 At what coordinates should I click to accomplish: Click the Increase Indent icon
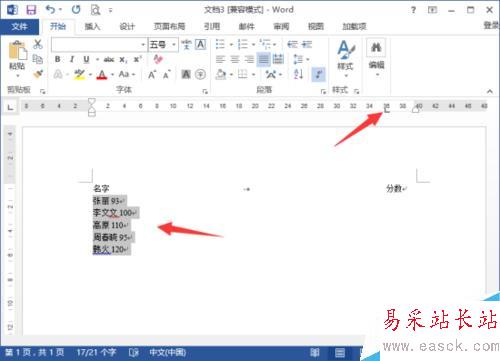307,44
